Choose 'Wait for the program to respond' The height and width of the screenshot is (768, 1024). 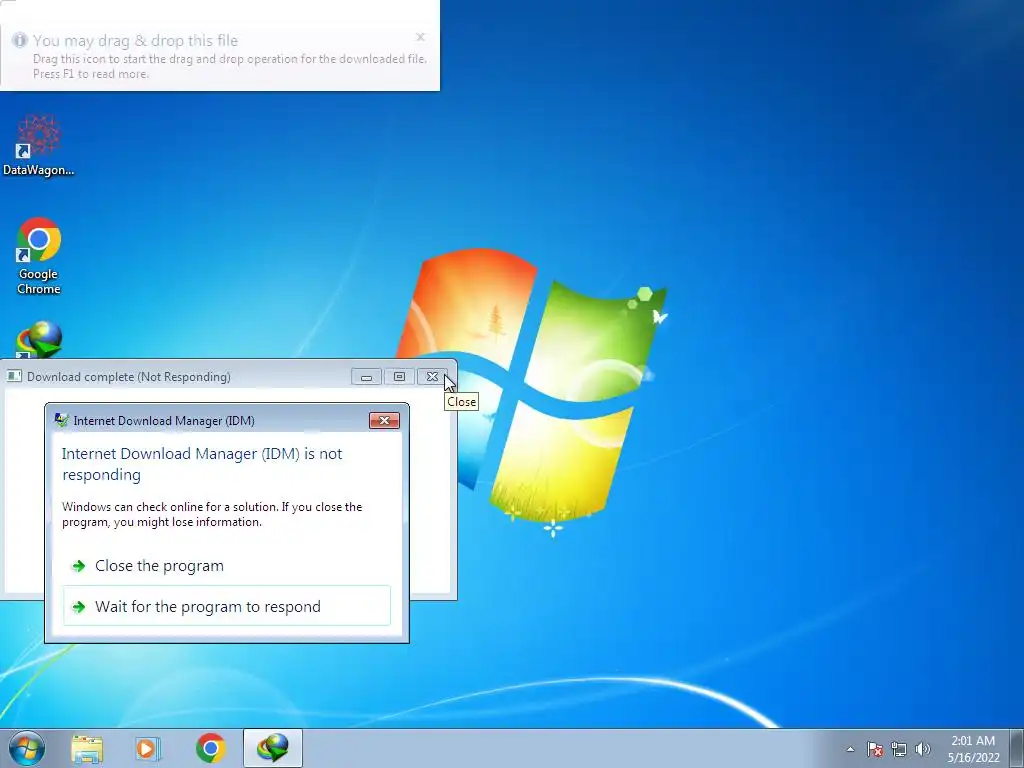point(227,606)
